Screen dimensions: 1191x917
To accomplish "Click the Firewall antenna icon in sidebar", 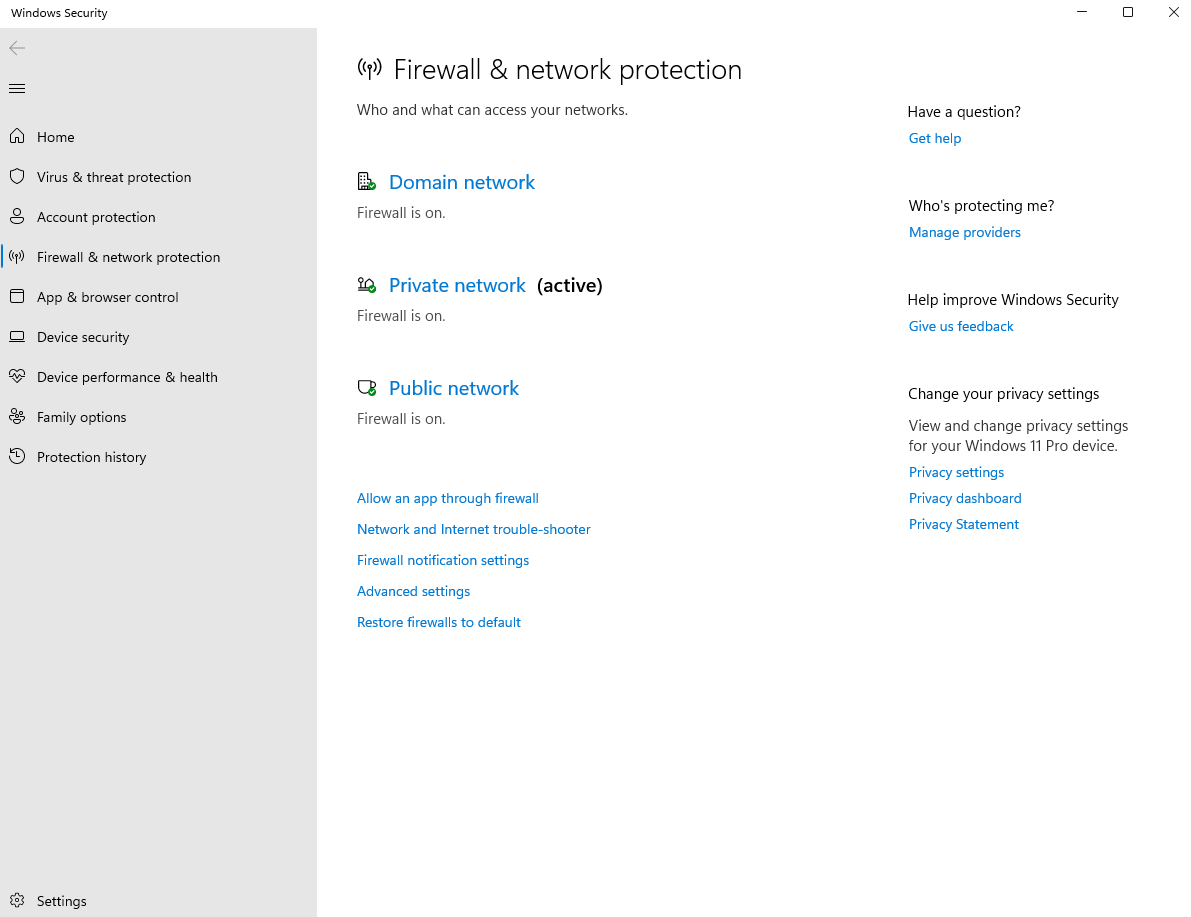I will (x=17, y=257).
